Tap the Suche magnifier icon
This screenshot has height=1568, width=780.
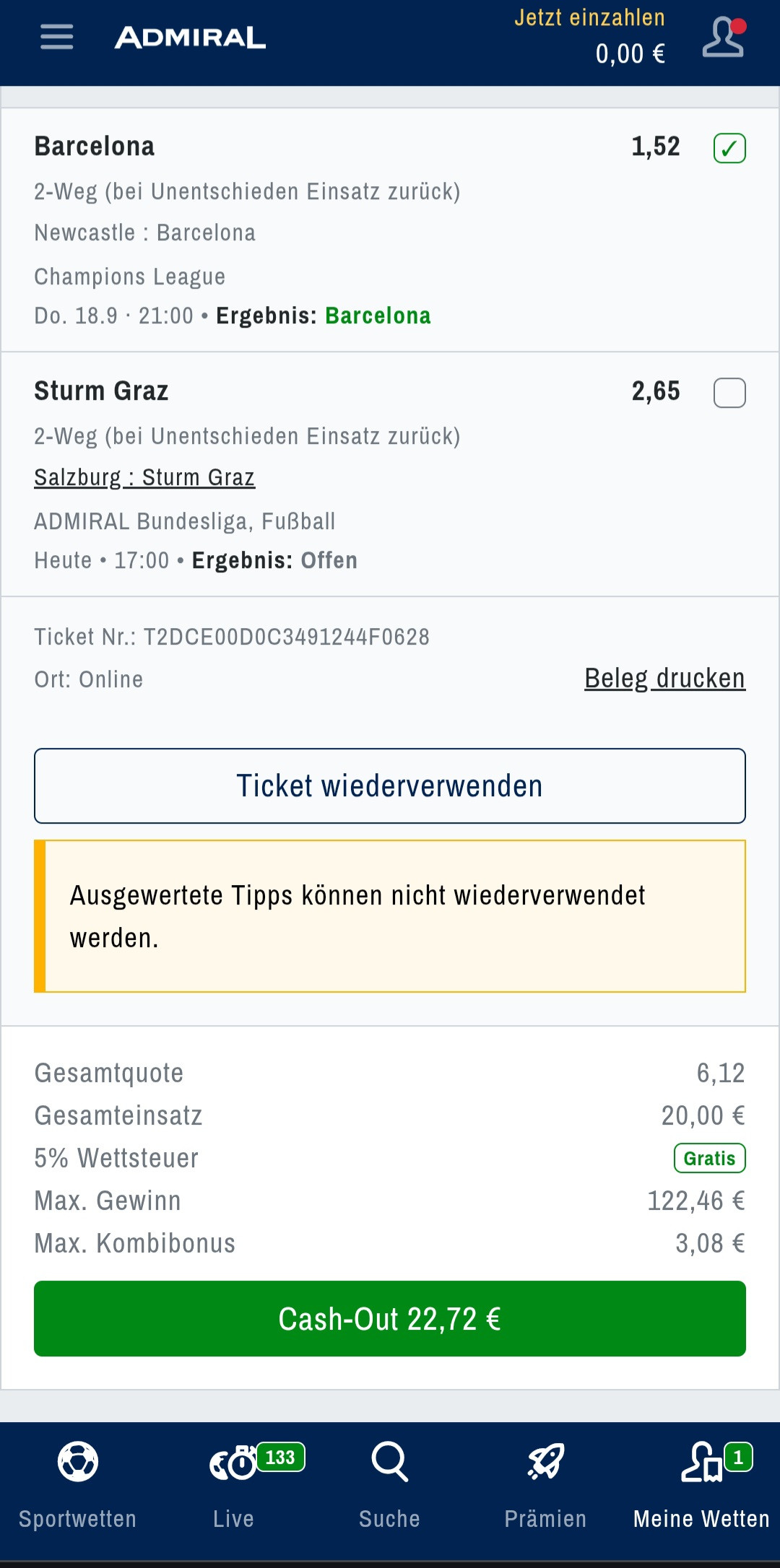coord(390,1461)
